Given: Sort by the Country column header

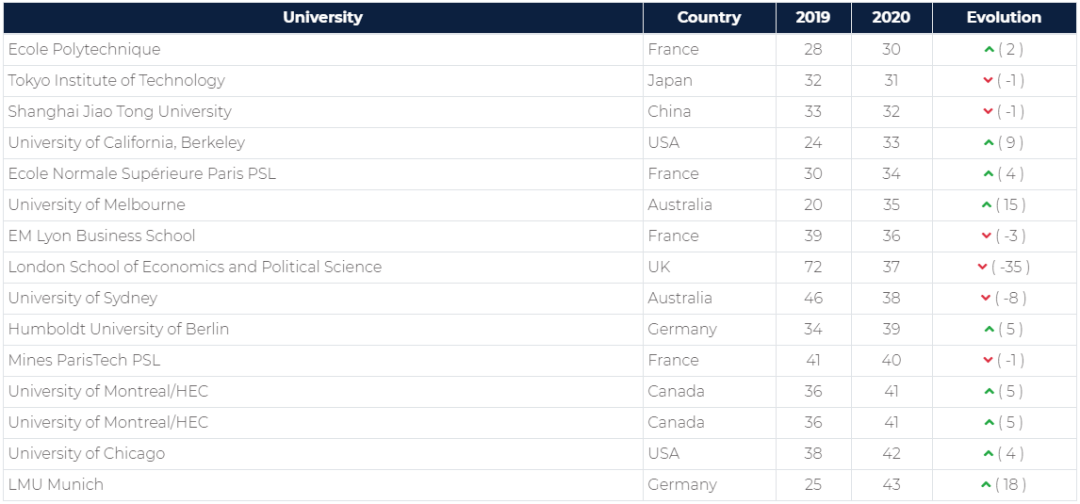Looking at the screenshot, I should click(709, 17).
